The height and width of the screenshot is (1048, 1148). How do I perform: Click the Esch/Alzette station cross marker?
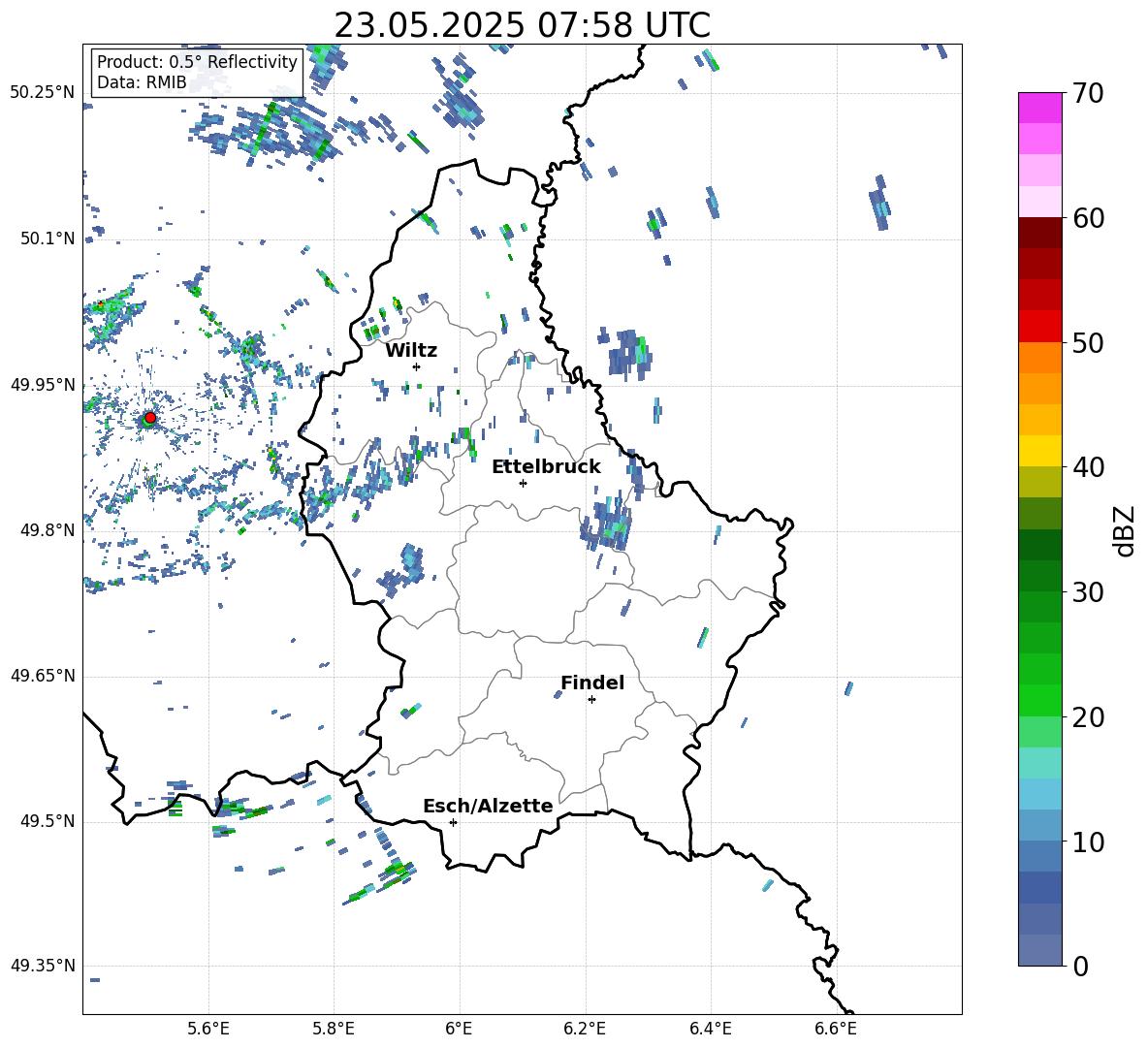coord(453,822)
